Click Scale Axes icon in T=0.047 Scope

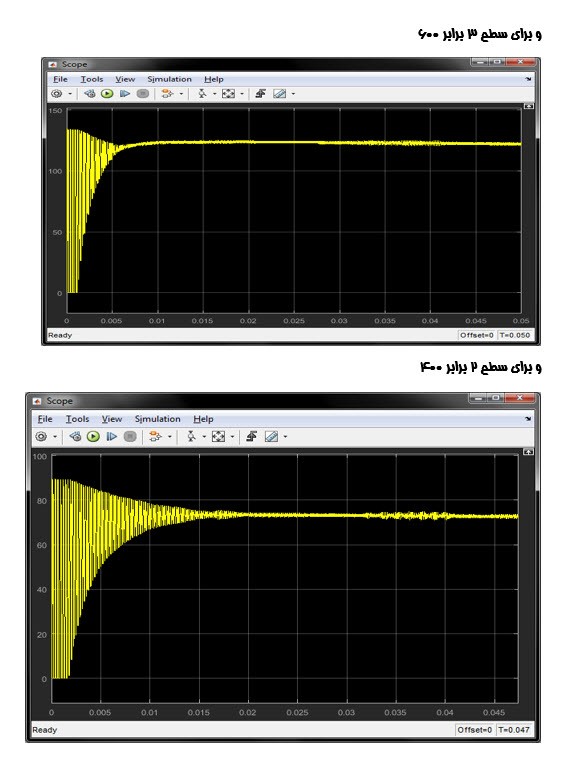218,436
